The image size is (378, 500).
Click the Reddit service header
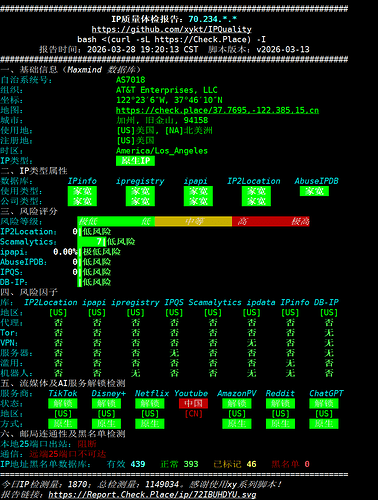click(x=280, y=393)
